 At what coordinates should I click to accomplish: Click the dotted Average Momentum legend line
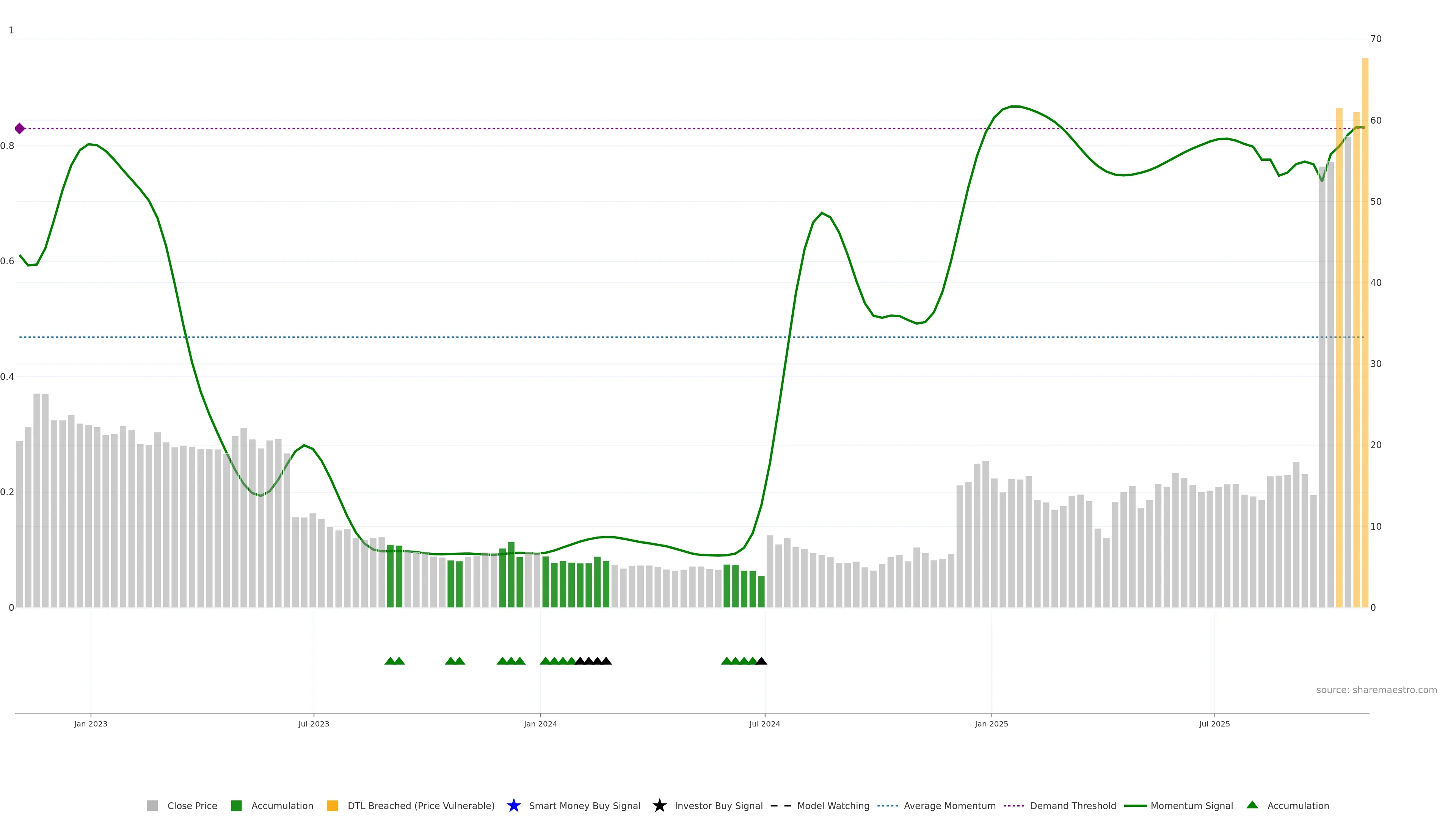click(x=887, y=805)
